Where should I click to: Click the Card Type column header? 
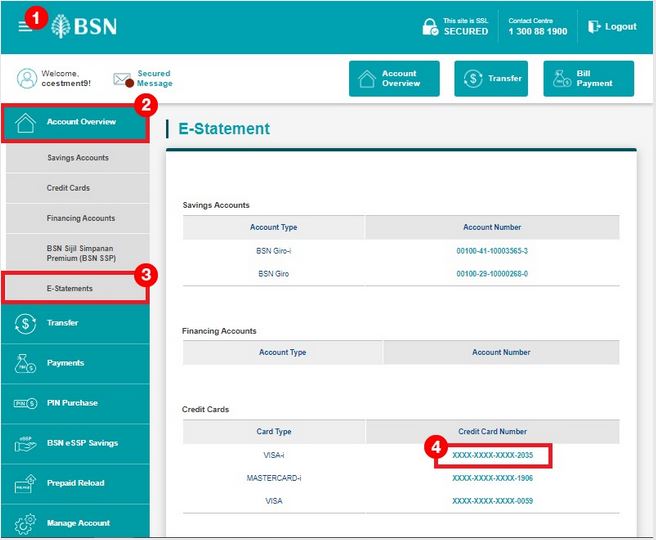pos(274,431)
